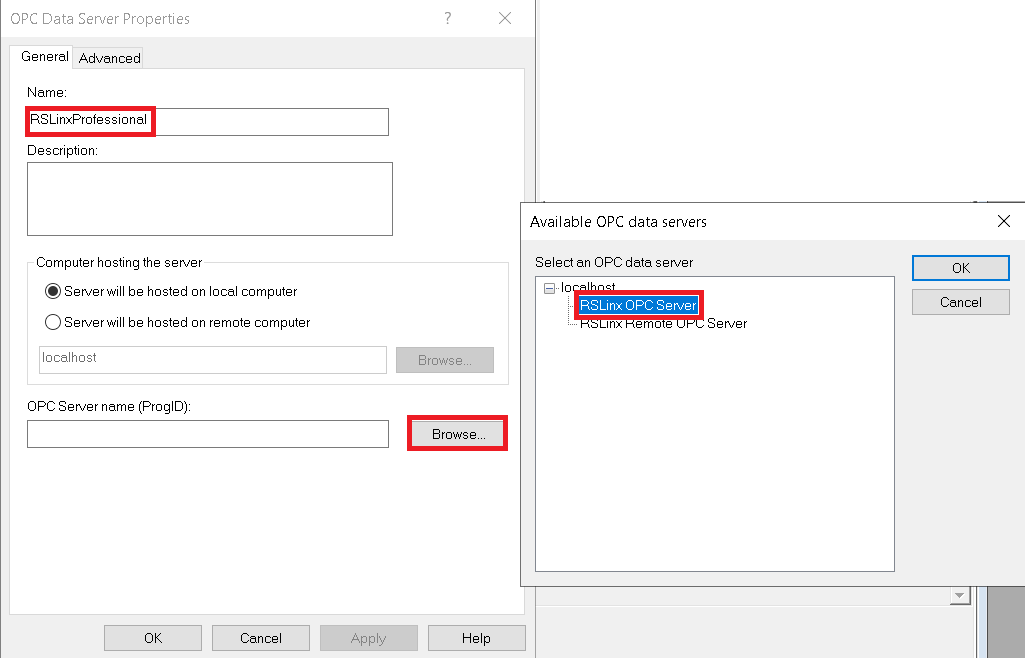This screenshot has width=1025, height=658.
Task: Open Help for the properties dialog
Action: point(477,638)
